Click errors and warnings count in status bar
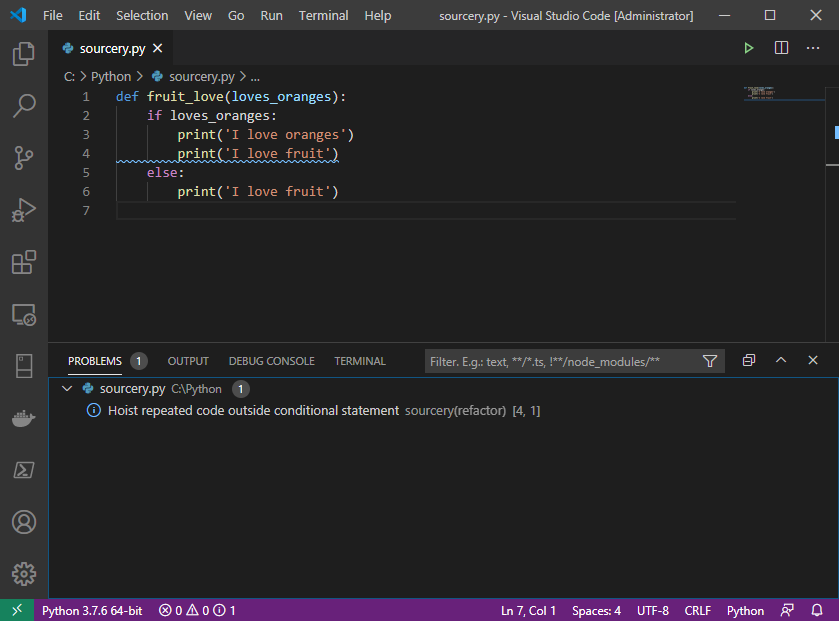 coord(197,610)
